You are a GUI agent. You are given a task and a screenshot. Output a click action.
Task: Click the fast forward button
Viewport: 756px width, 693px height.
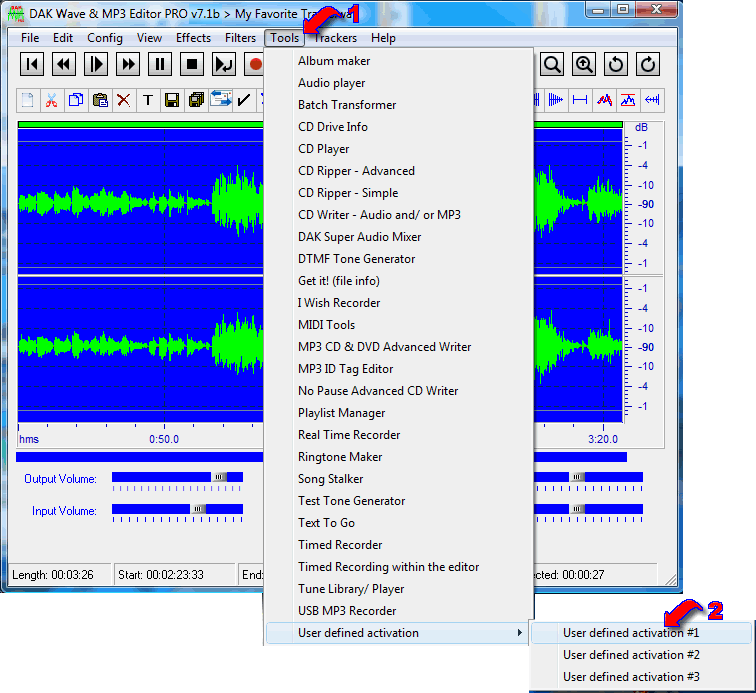[128, 65]
